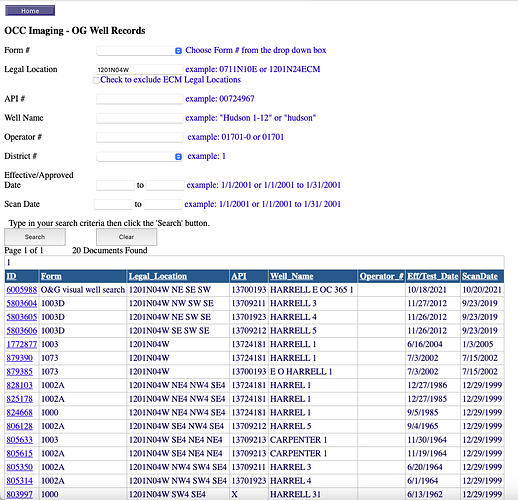Click the Well Name input field
Image resolution: width=518 pixels, height=500 pixels.
(139, 118)
